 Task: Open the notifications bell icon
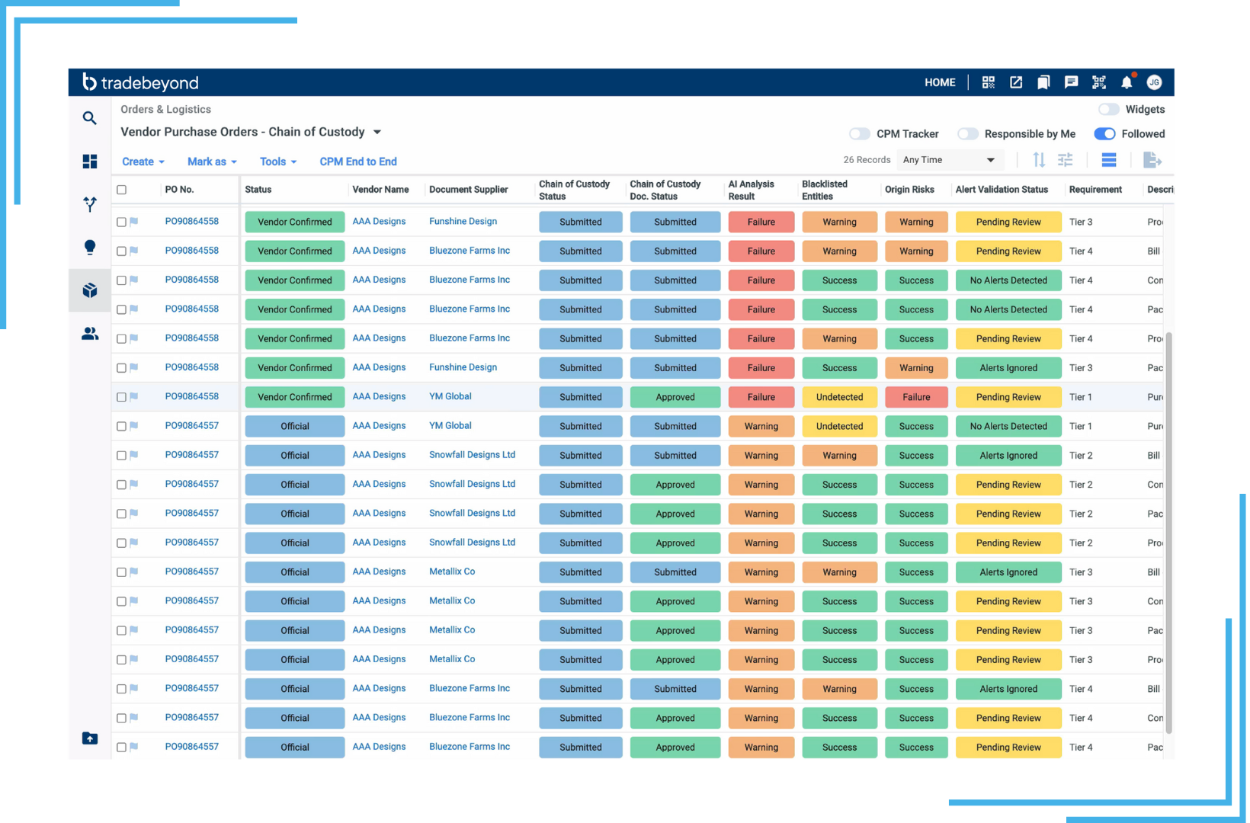point(1127,83)
